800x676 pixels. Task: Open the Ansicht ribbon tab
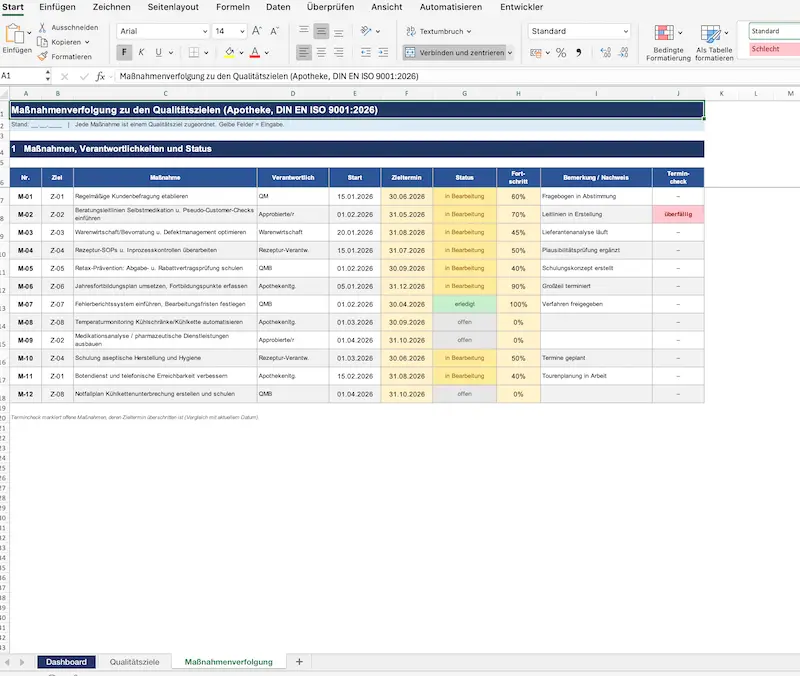[x=387, y=7]
